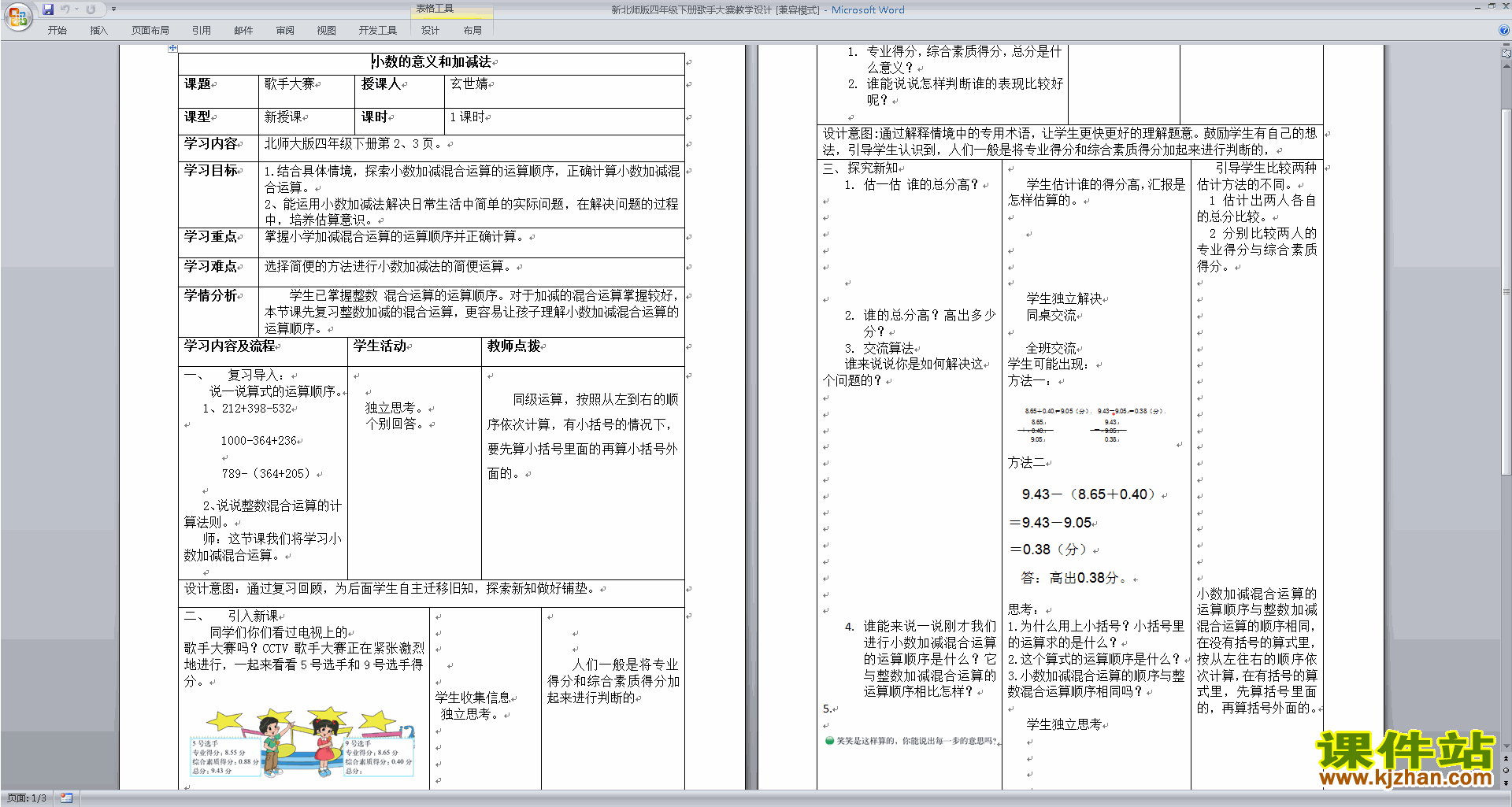Click the text 全班交流
The height and width of the screenshot is (807, 1512).
[1051, 348]
